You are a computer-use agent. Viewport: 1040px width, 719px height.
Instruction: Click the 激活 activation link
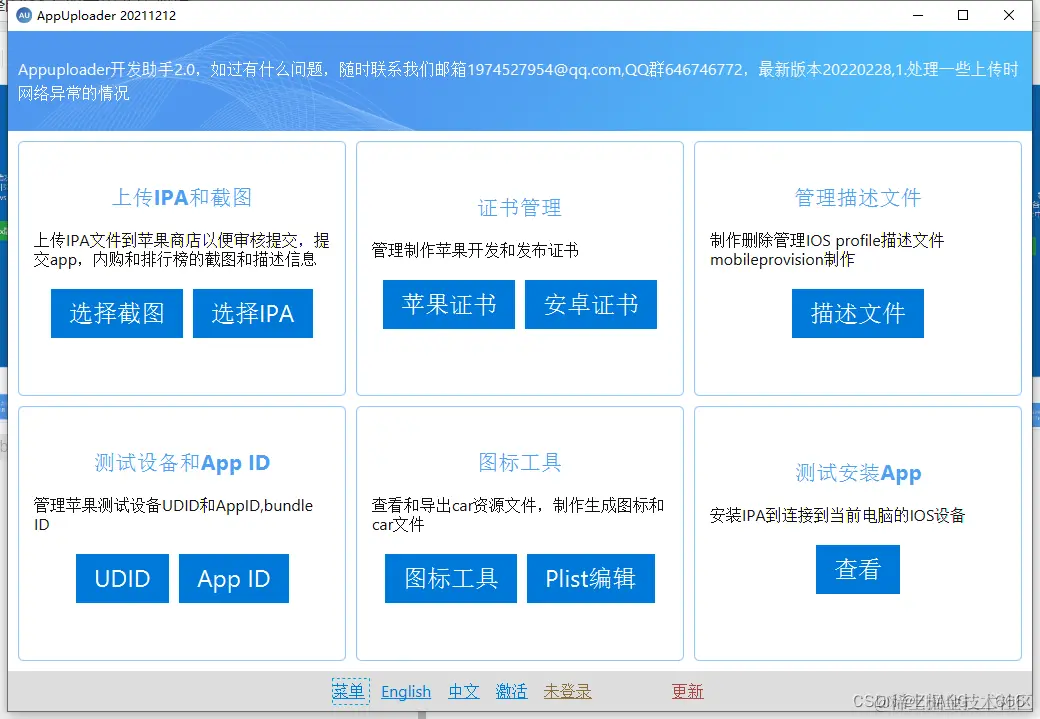point(511,692)
